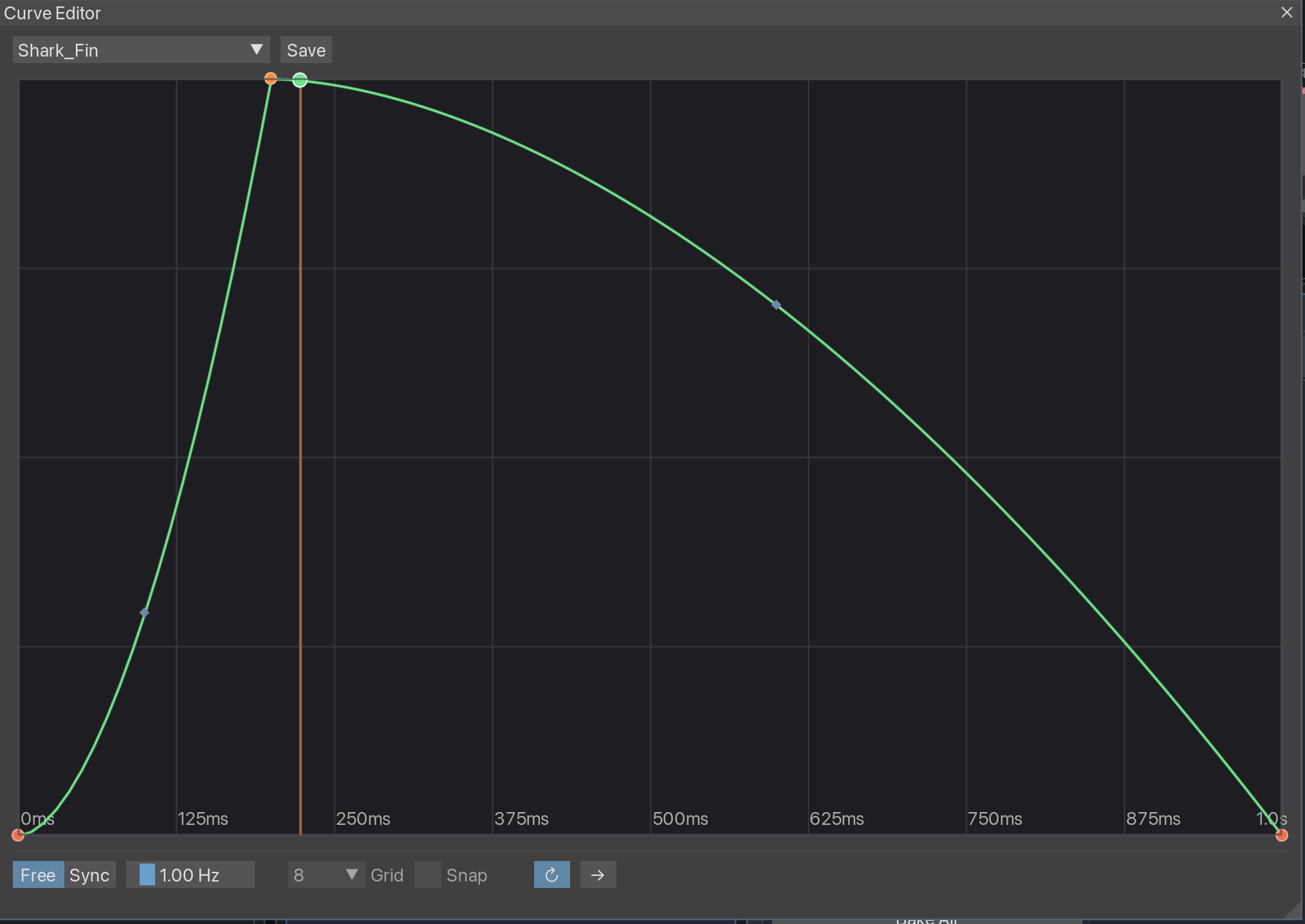Select the Shark_Fin preset name
This screenshot has height=924, width=1305.
point(58,50)
